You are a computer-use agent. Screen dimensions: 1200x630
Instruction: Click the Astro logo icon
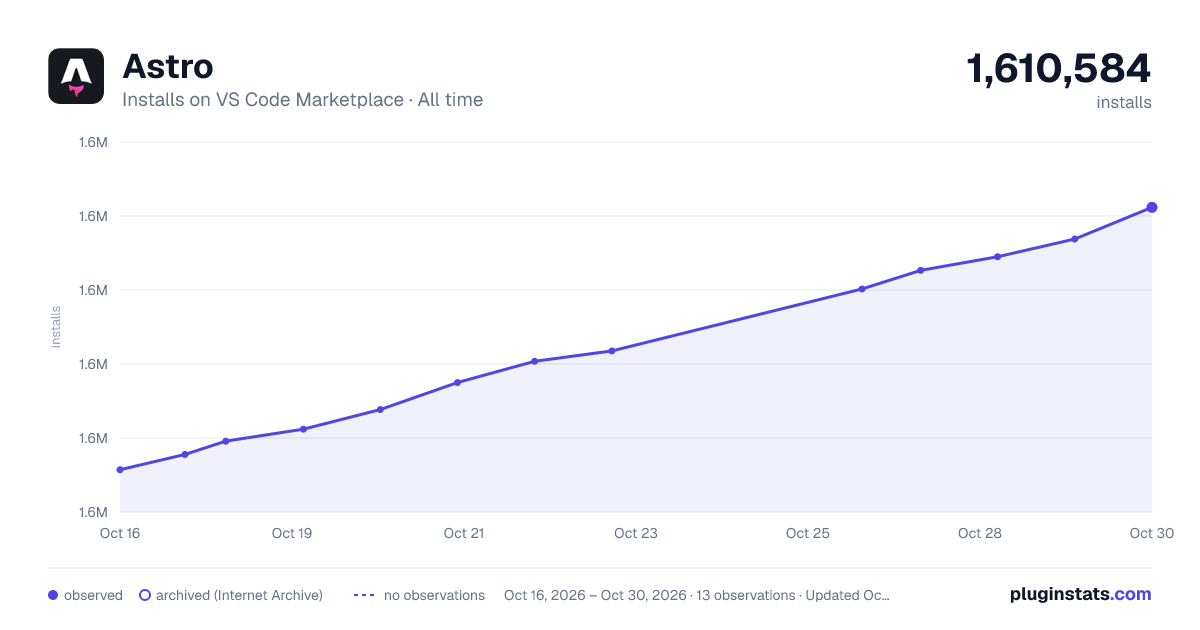pos(76,76)
